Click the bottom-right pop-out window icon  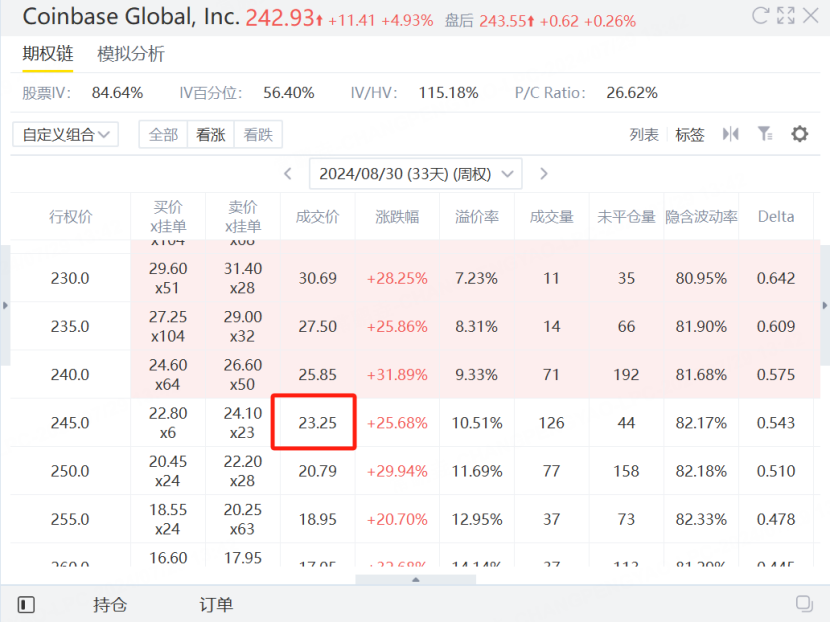804,603
